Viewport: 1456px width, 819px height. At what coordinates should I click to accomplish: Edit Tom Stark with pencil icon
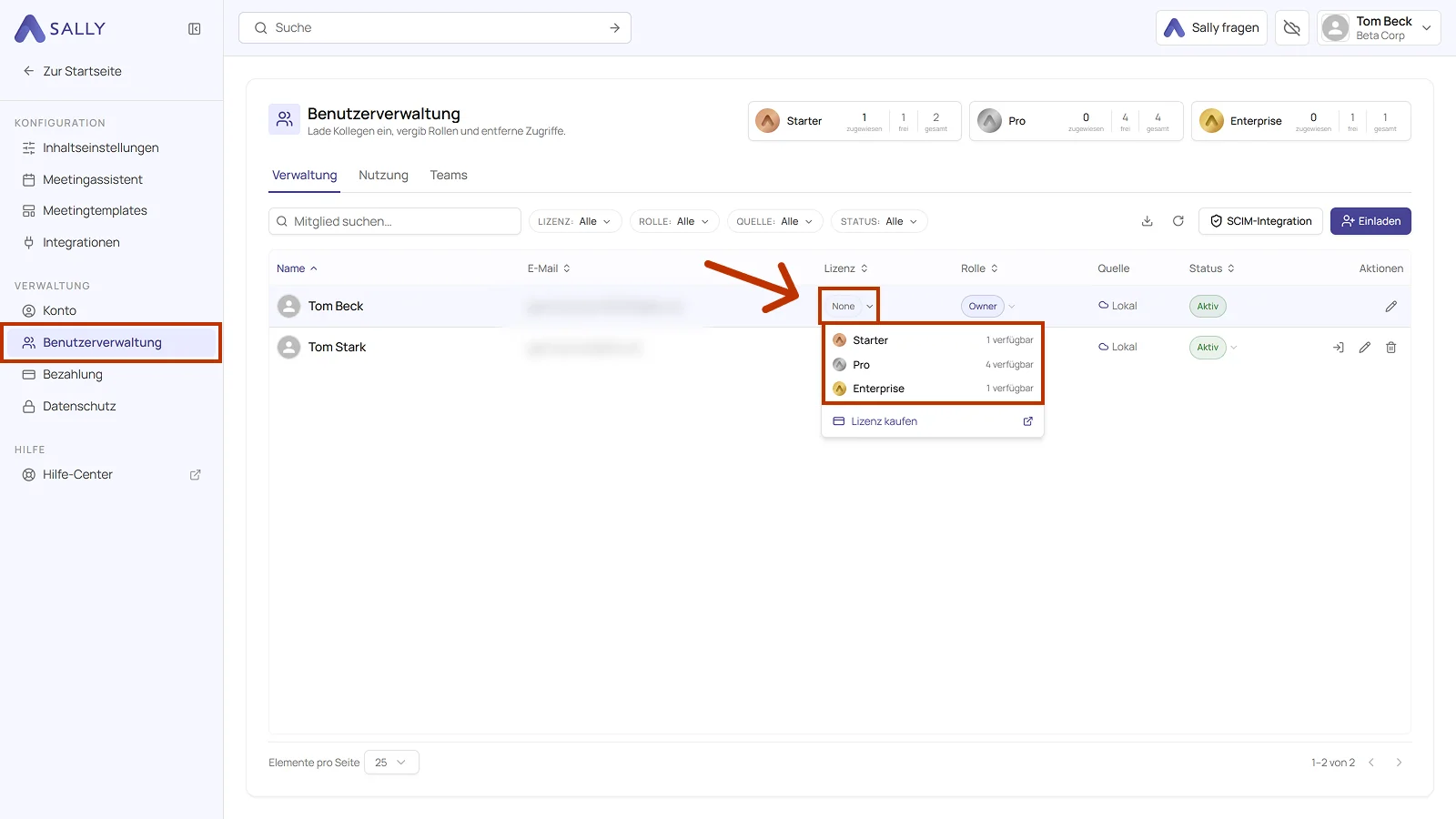(1365, 348)
